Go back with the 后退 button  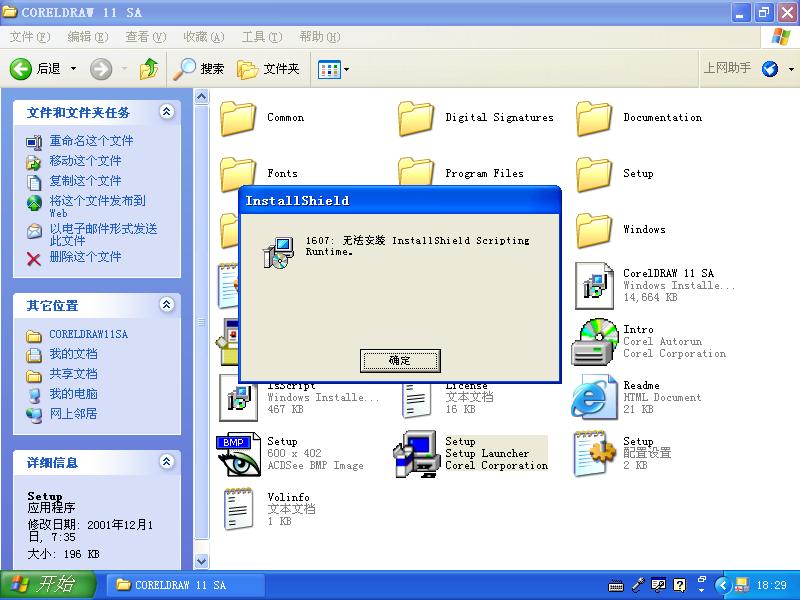point(36,68)
